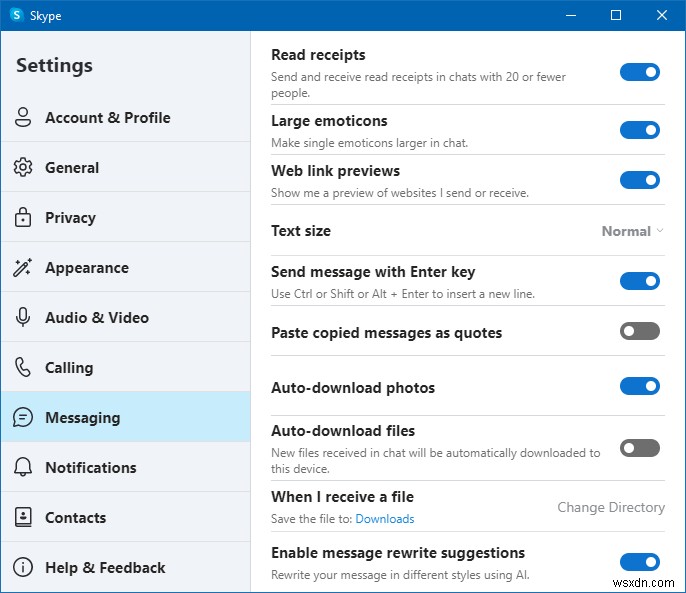Click the Auto-download files label
The image size is (686, 593).
[343, 431]
